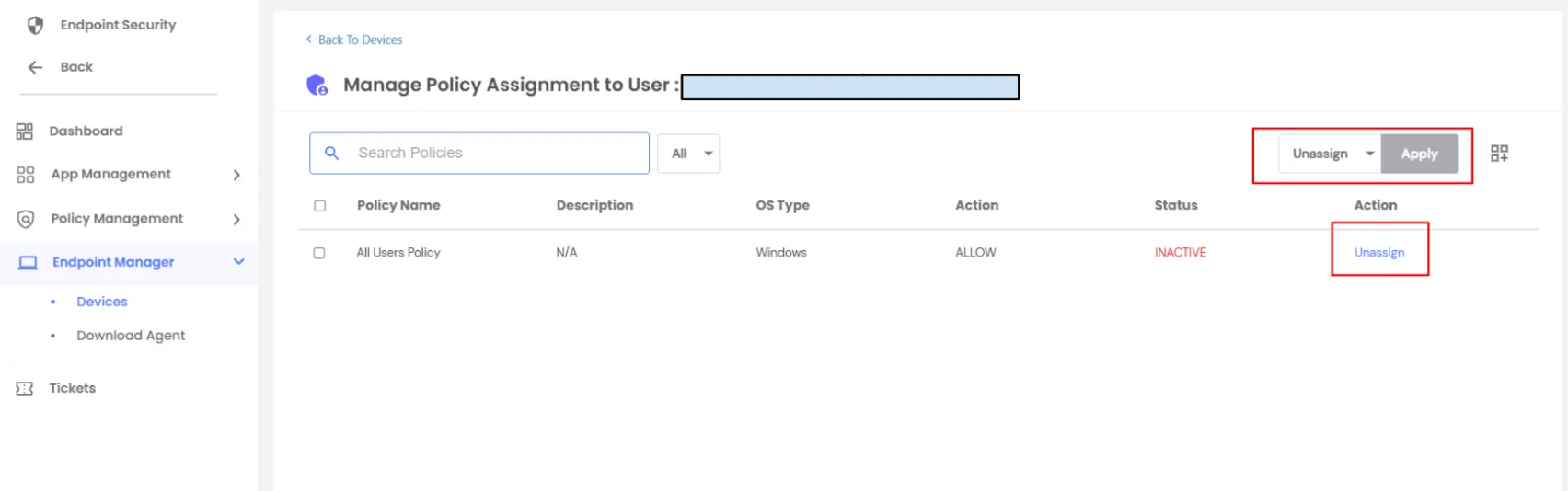Click Back in the sidebar
This screenshot has height=491, width=1568.
click(76, 67)
